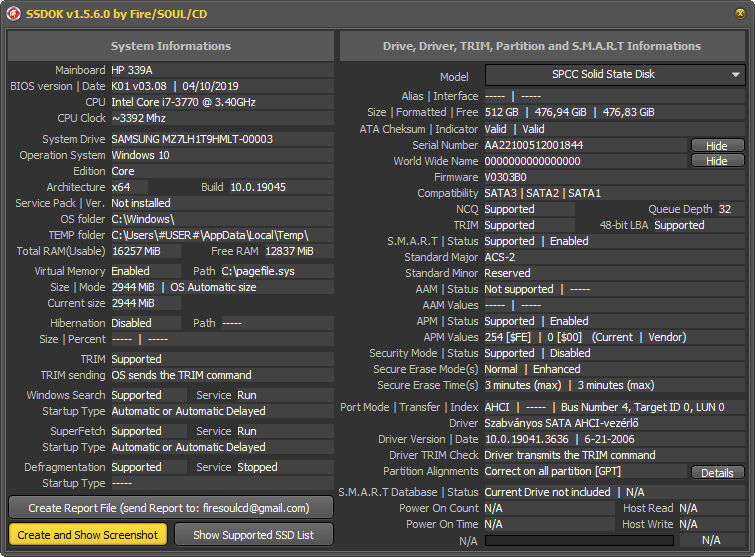Viewport: 755px width, 557px height.
Task: Click driver version 10.0.19041.3636
Action: pyautogui.click(x=526, y=439)
